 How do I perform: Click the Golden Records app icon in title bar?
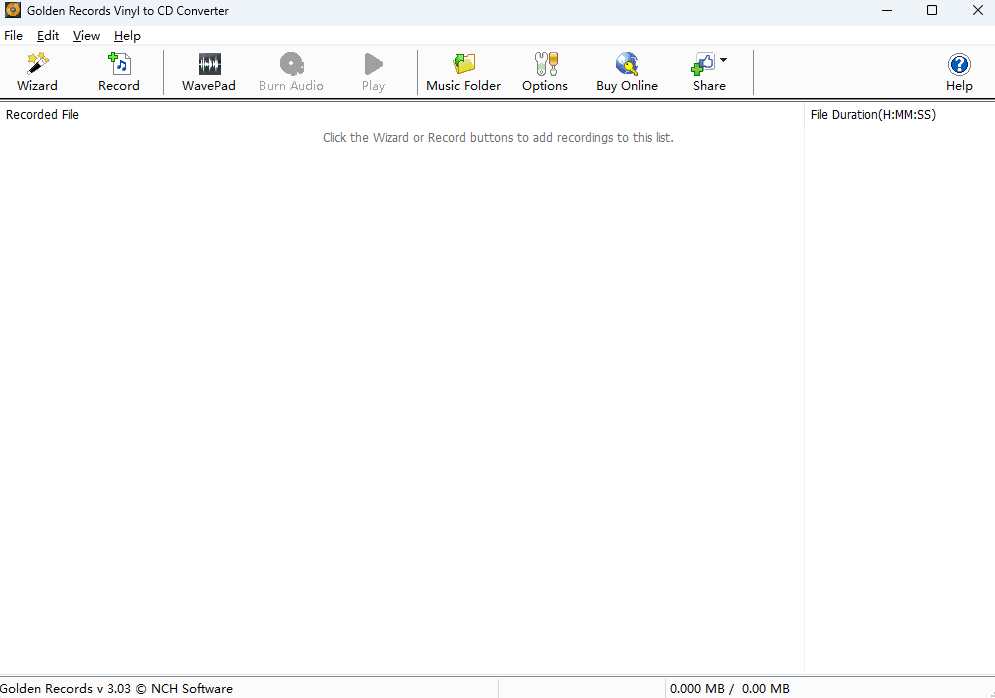tap(13, 10)
